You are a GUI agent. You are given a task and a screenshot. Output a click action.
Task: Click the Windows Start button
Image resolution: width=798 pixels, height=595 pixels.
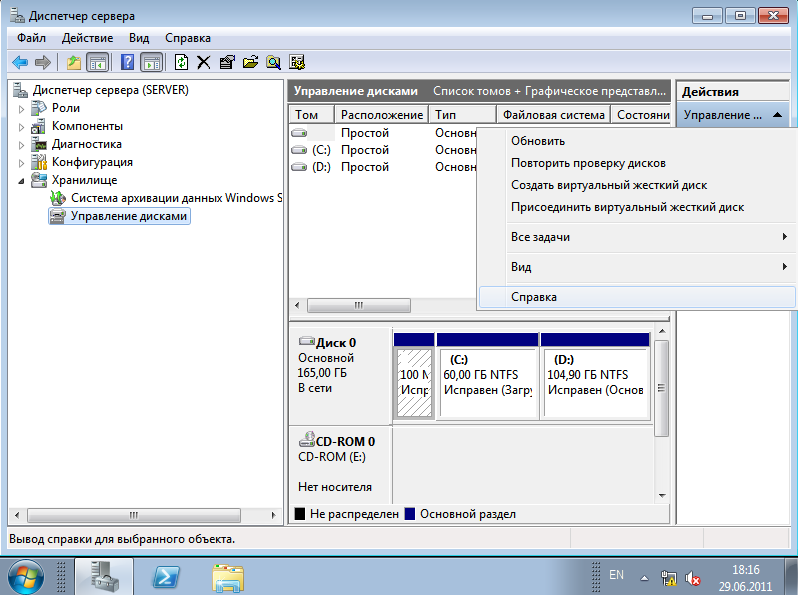(26, 578)
